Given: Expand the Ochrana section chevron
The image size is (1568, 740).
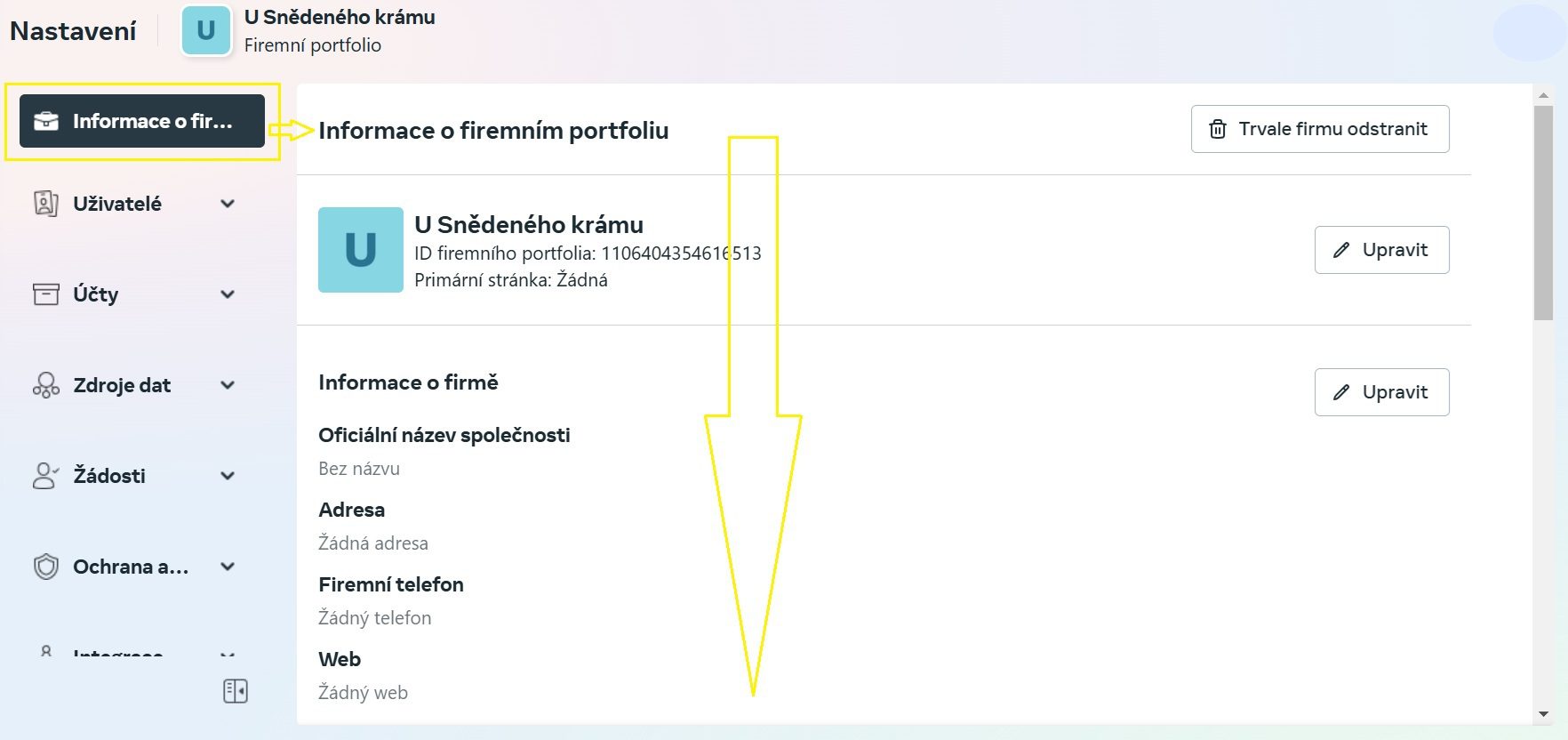Looking at the screenshot, I should click(x=228, y=567).
